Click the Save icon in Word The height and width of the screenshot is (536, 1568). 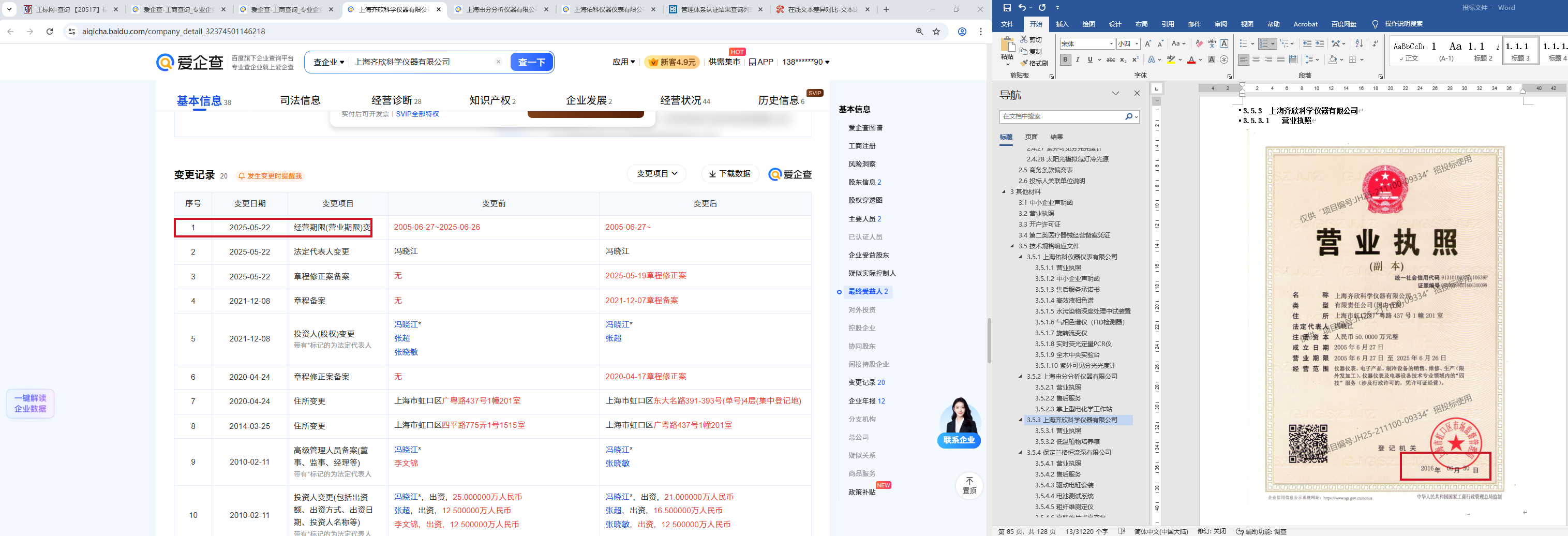(x=1007, y=8)
